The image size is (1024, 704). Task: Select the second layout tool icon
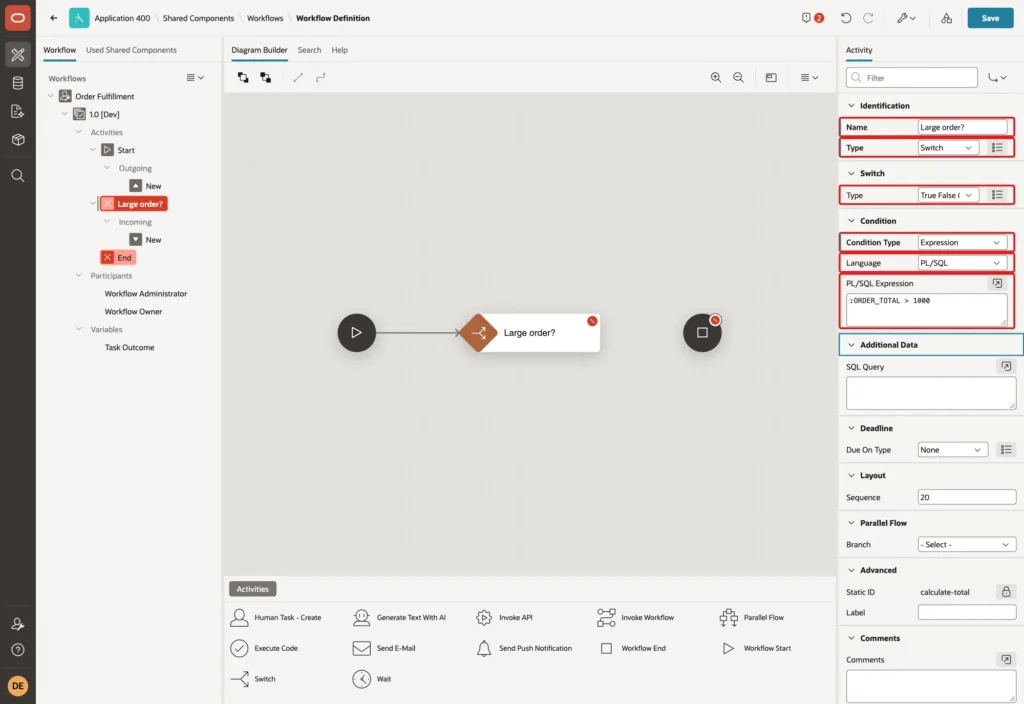click(x=265, y=77)
